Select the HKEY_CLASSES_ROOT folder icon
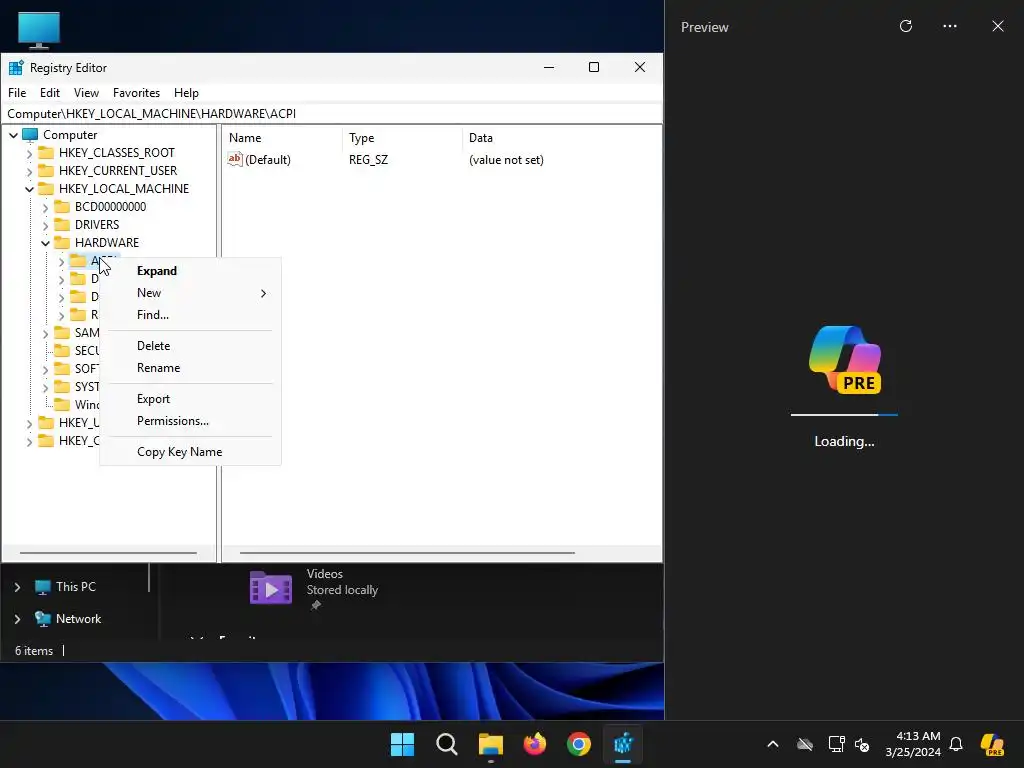Image resolution: width=1024 pixels, height=768 pixels. [x=46, y=152]
